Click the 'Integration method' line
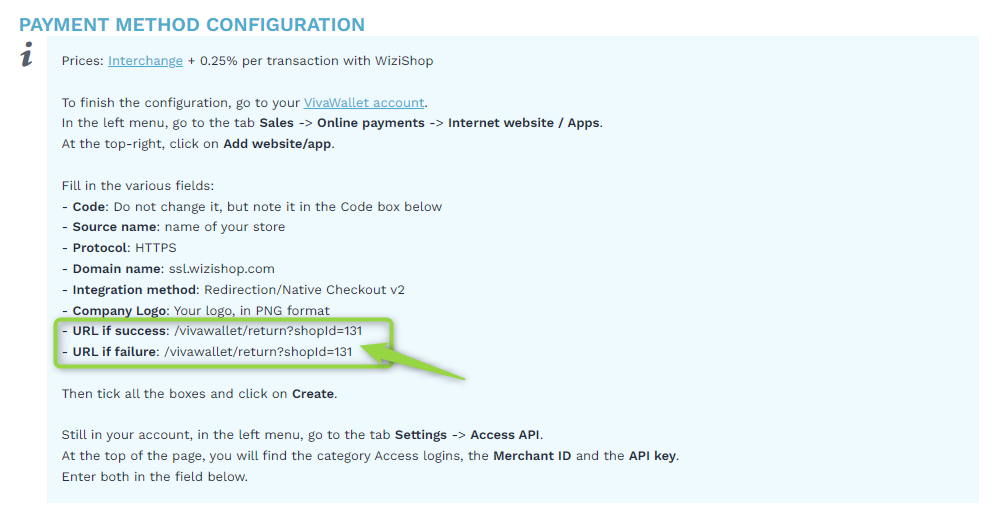 click(x=233, y=290)
